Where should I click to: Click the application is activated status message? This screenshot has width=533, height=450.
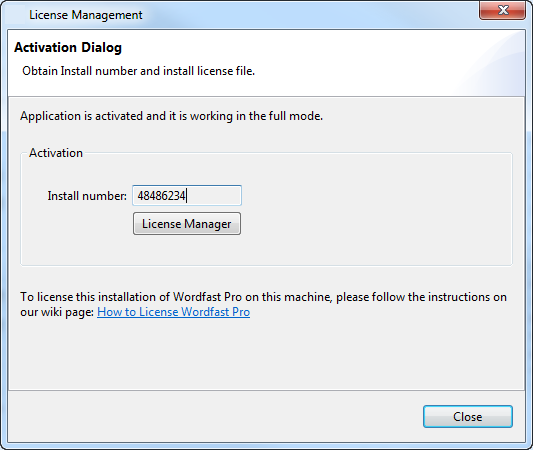click(171, 116)
